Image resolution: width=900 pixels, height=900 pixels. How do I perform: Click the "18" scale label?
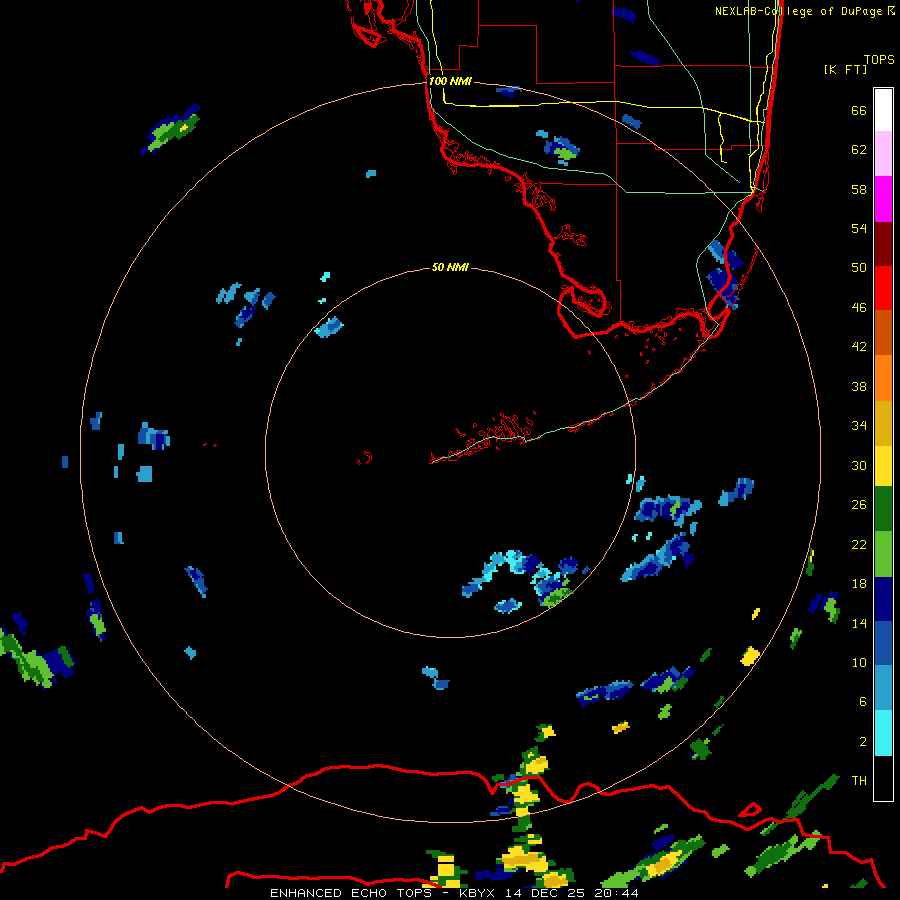(x=859, y=584)
